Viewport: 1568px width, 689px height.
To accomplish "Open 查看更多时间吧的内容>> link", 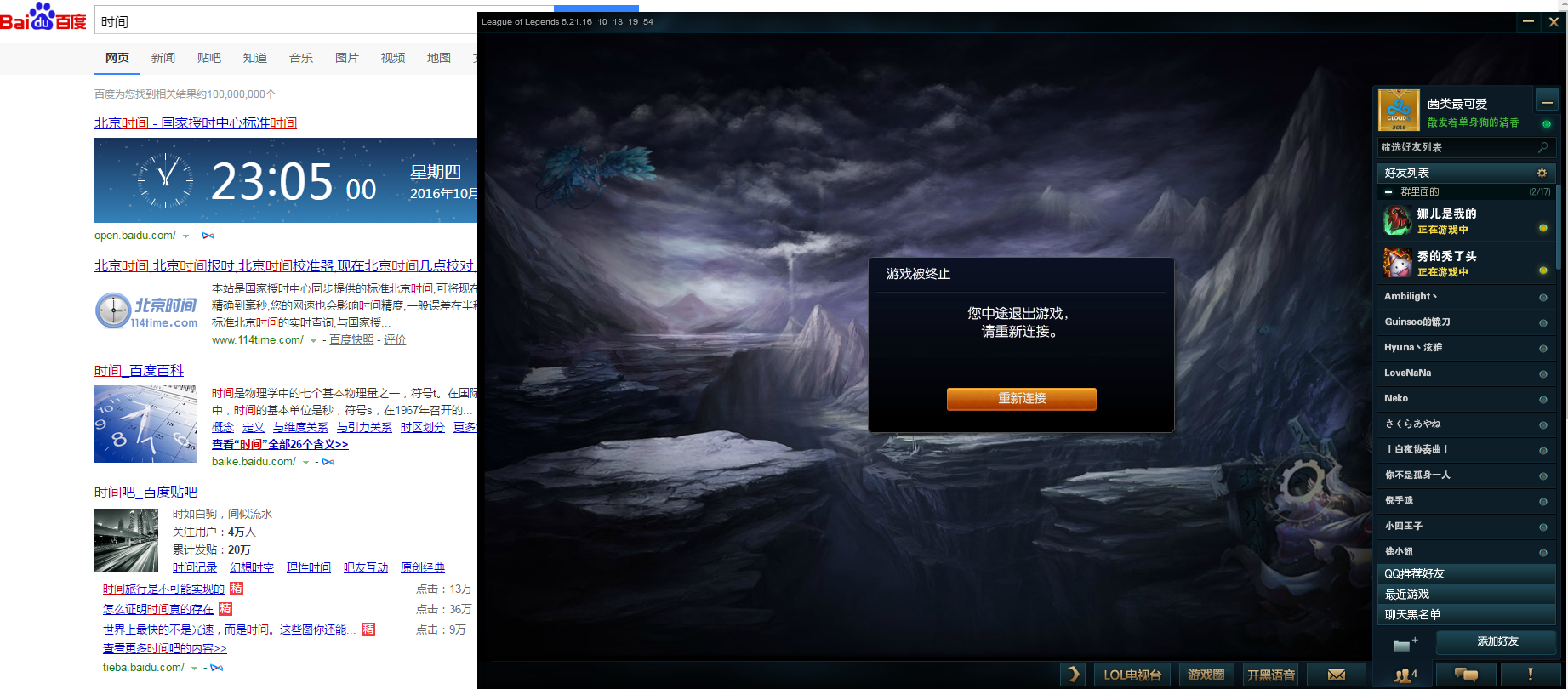I will tap(165, 648).
